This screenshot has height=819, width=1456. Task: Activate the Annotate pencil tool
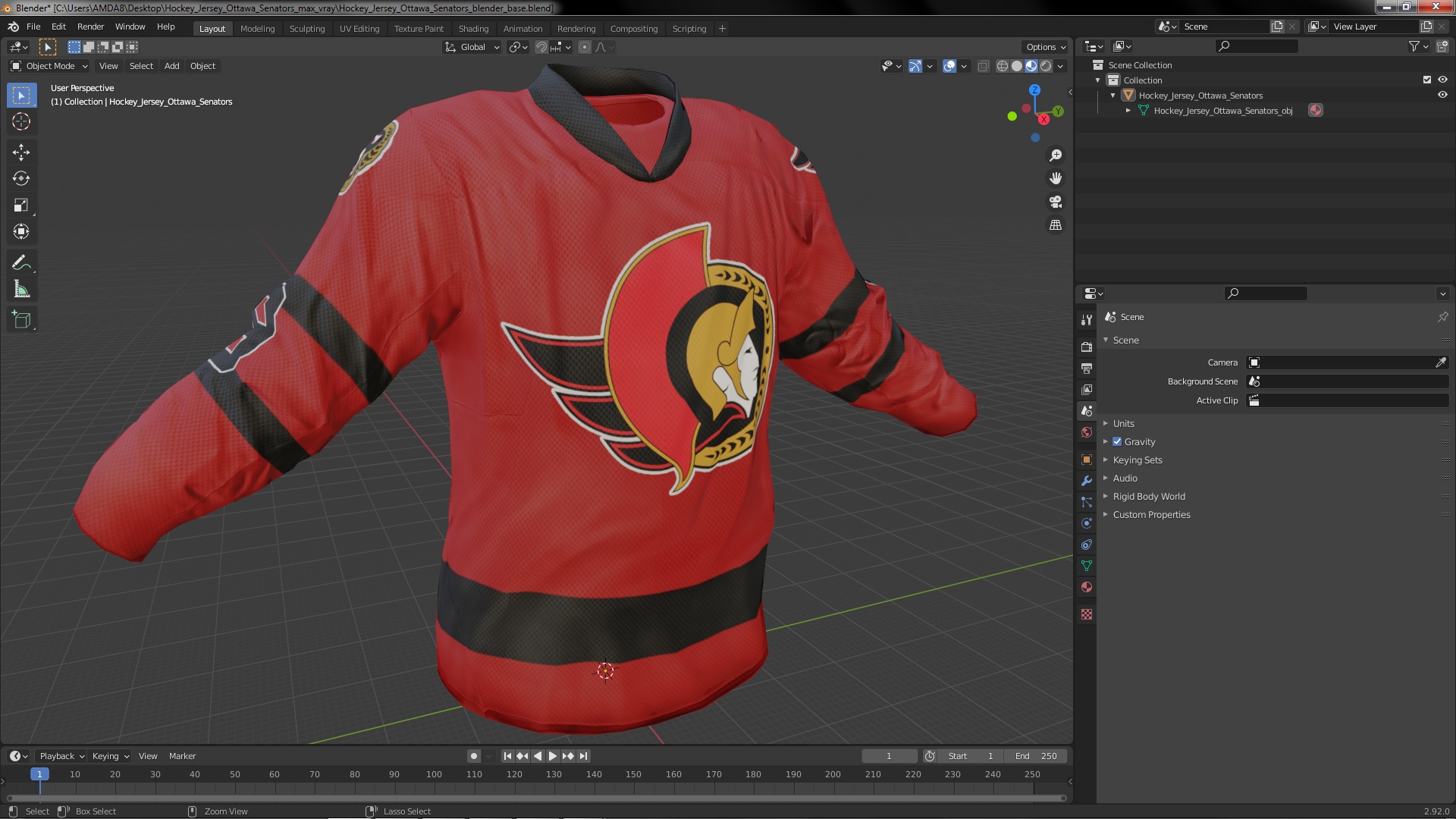pyautogui.click(x=20, y=263)
